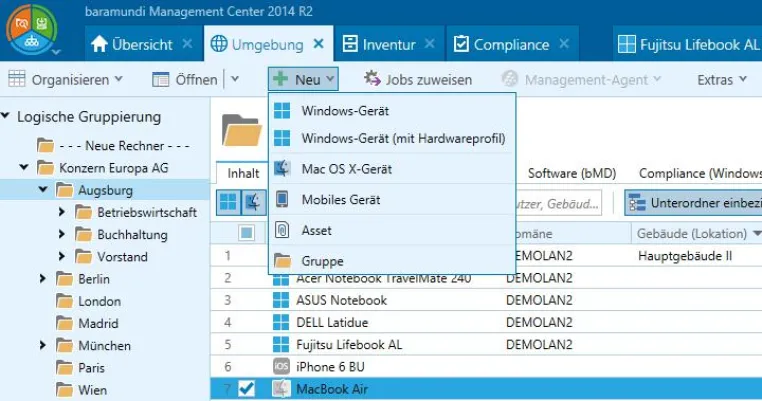Close the Umgebung tab
Image resolution: width=762 pixels, height=401 pixels.
pos(319,44)
